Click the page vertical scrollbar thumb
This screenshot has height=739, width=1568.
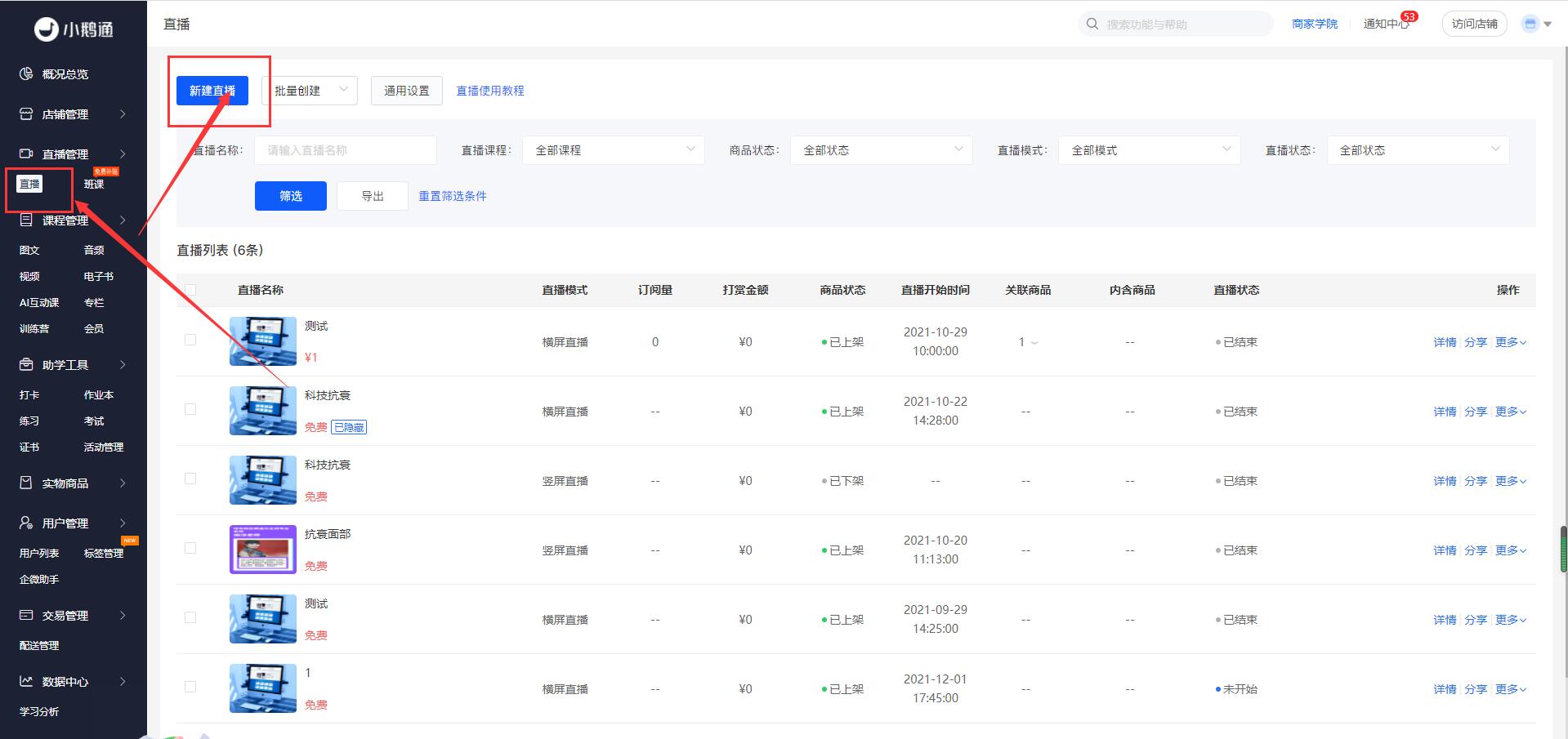[x=1564, y=550]
